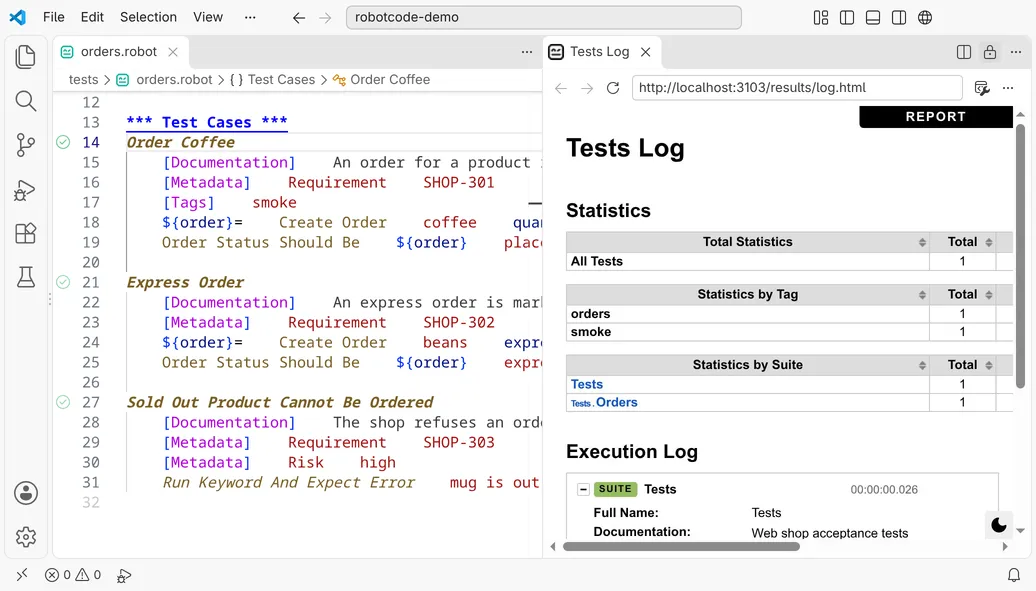The image size is (1036, 591).
Task: Toggle the lock group icon
Action: [990, 52]
